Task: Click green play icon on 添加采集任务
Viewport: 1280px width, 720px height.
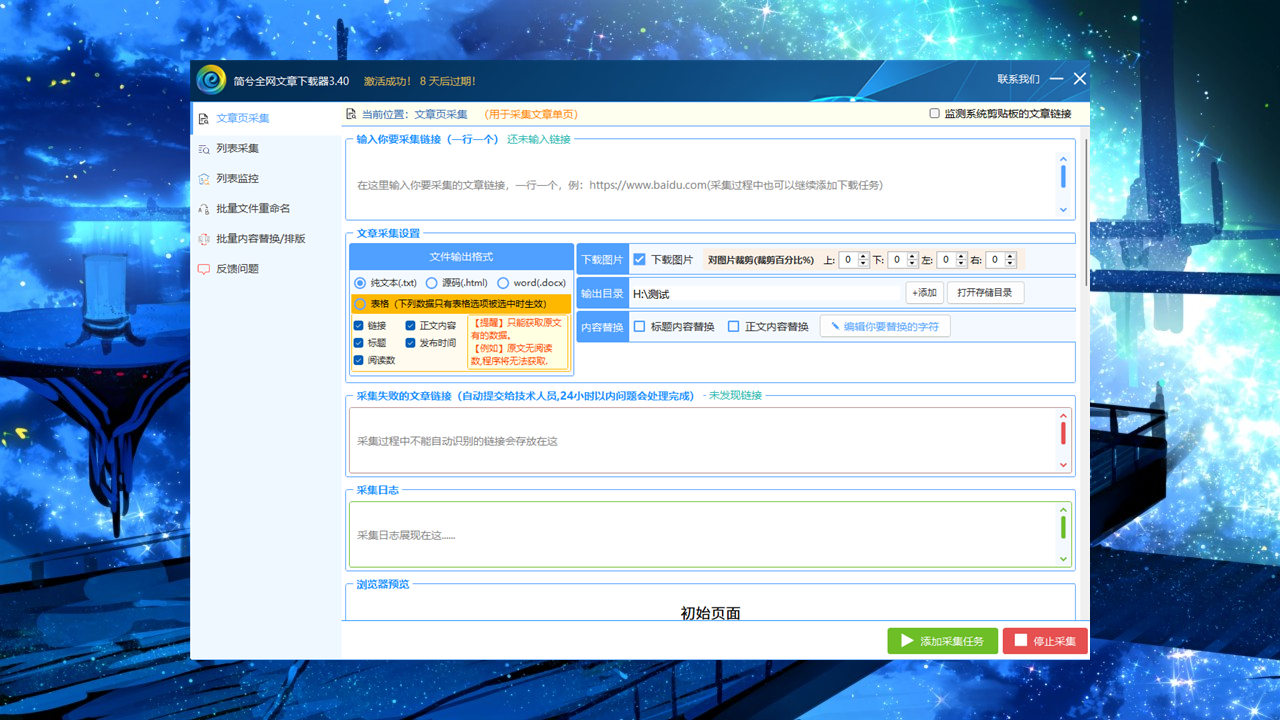Action: coord(907,641)
